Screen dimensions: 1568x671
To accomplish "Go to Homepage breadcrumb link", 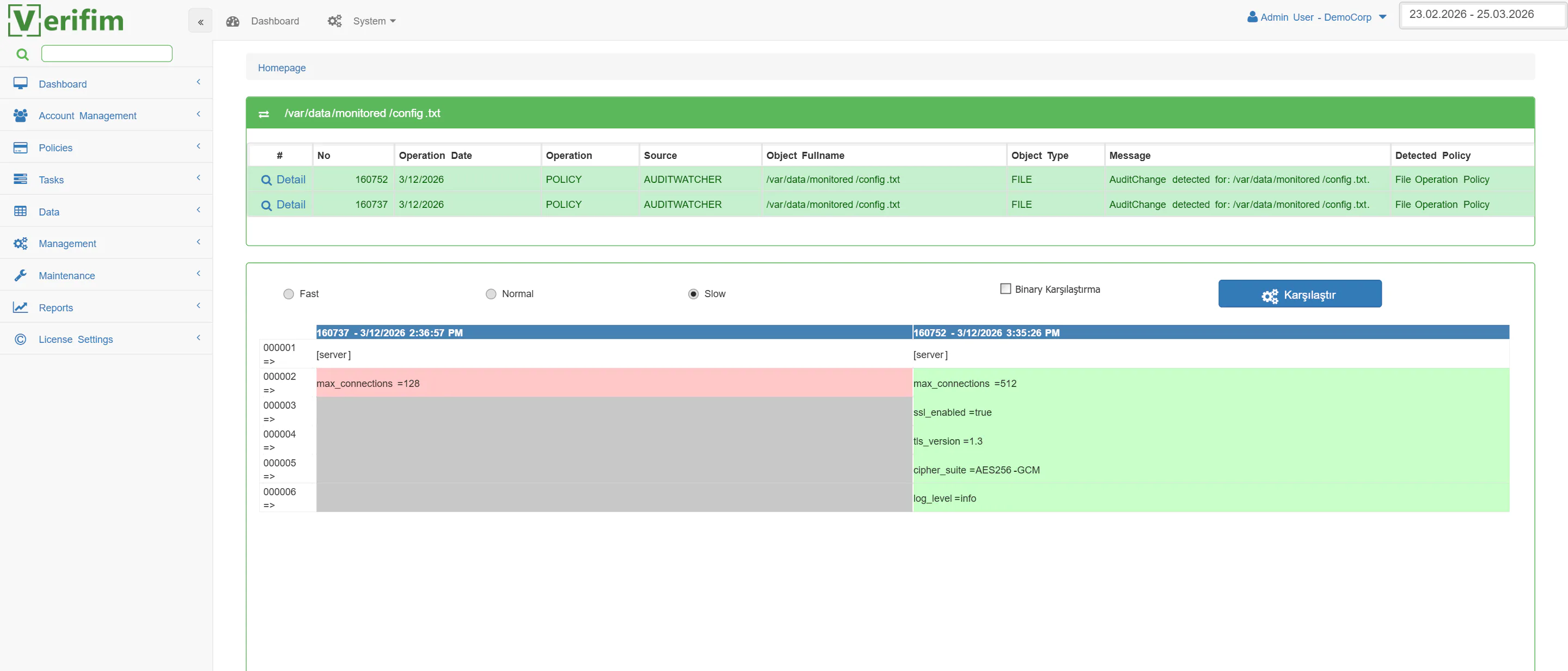I will click(282, 67).
